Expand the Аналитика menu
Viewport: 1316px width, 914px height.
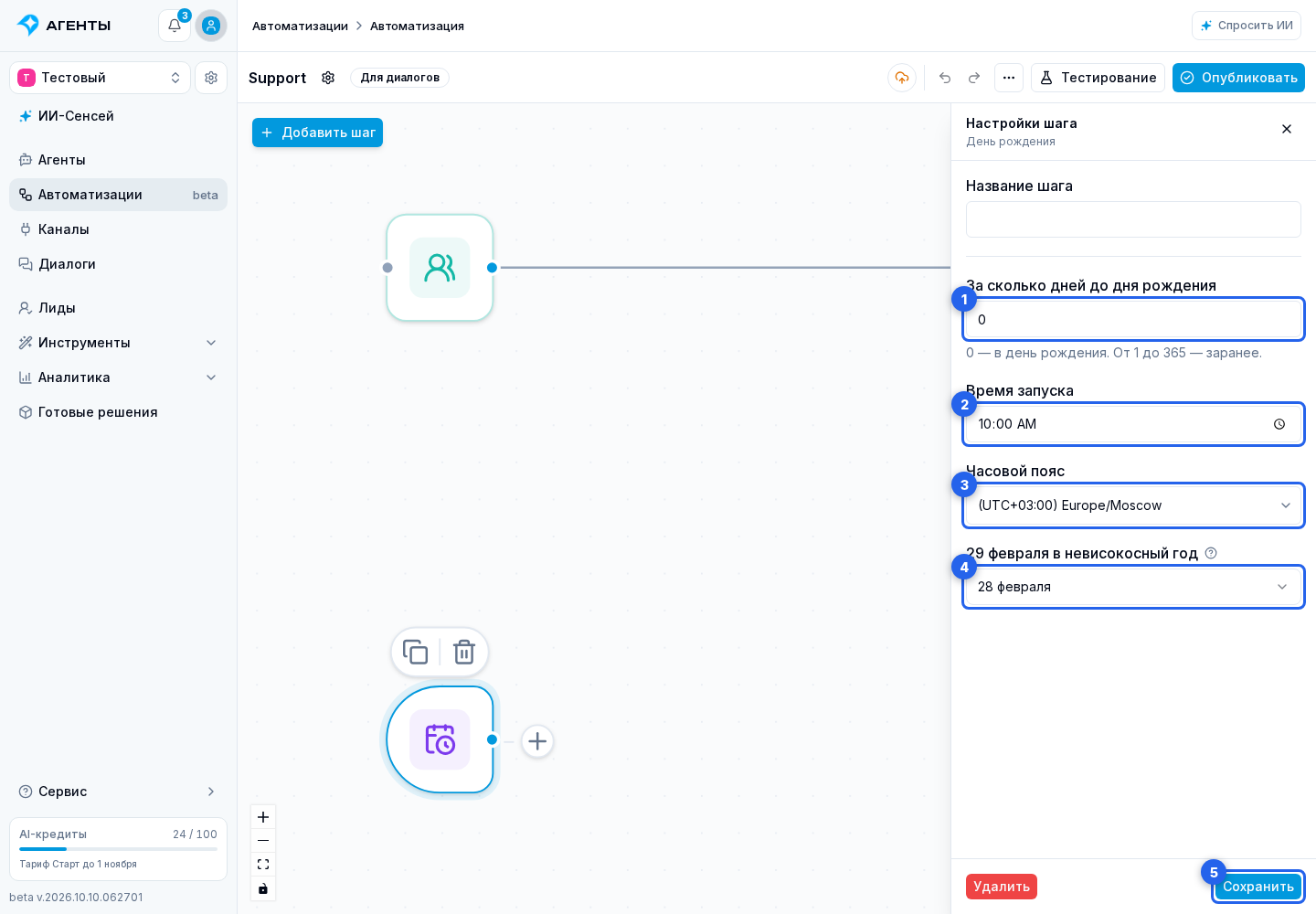point(119,377)
